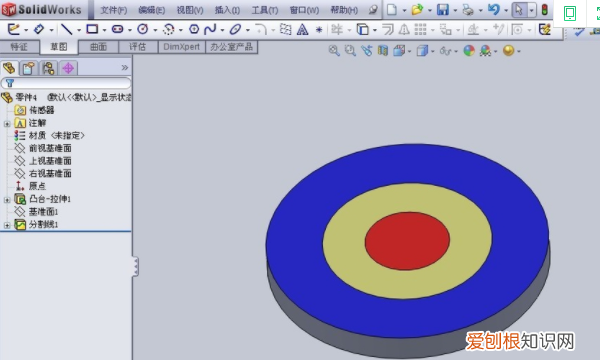Click the Convert Entities icon
The width and height of the screenshot is (600, 360).
pyautogui.click(x=362, y=29)
